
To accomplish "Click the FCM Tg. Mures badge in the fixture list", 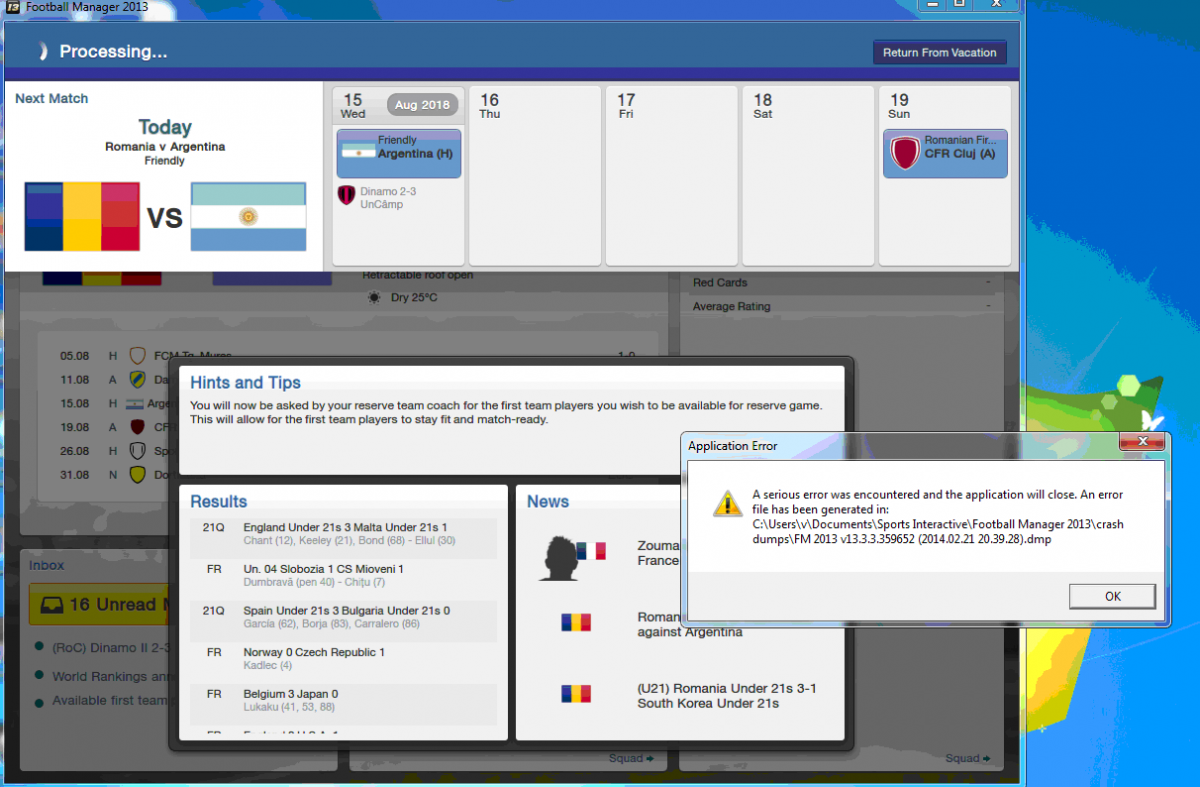I will click(x=138, y=356).
